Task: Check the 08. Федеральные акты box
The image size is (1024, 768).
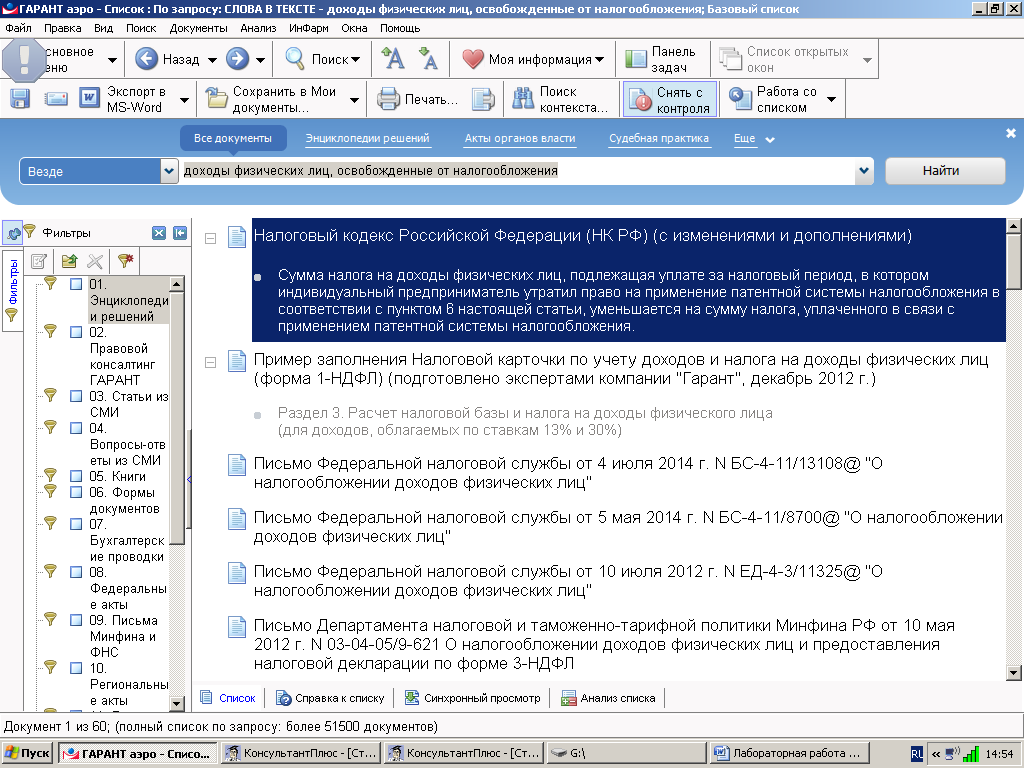Action: click(x=76, y=572)
